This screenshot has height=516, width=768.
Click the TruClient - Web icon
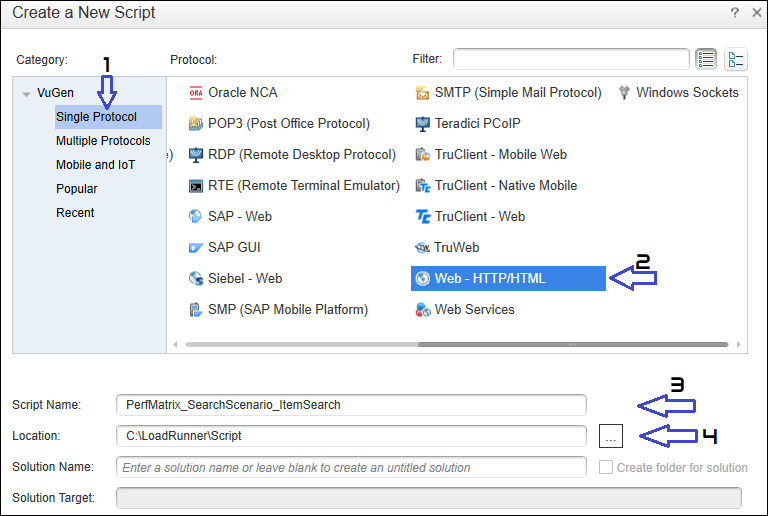(423, 217)
